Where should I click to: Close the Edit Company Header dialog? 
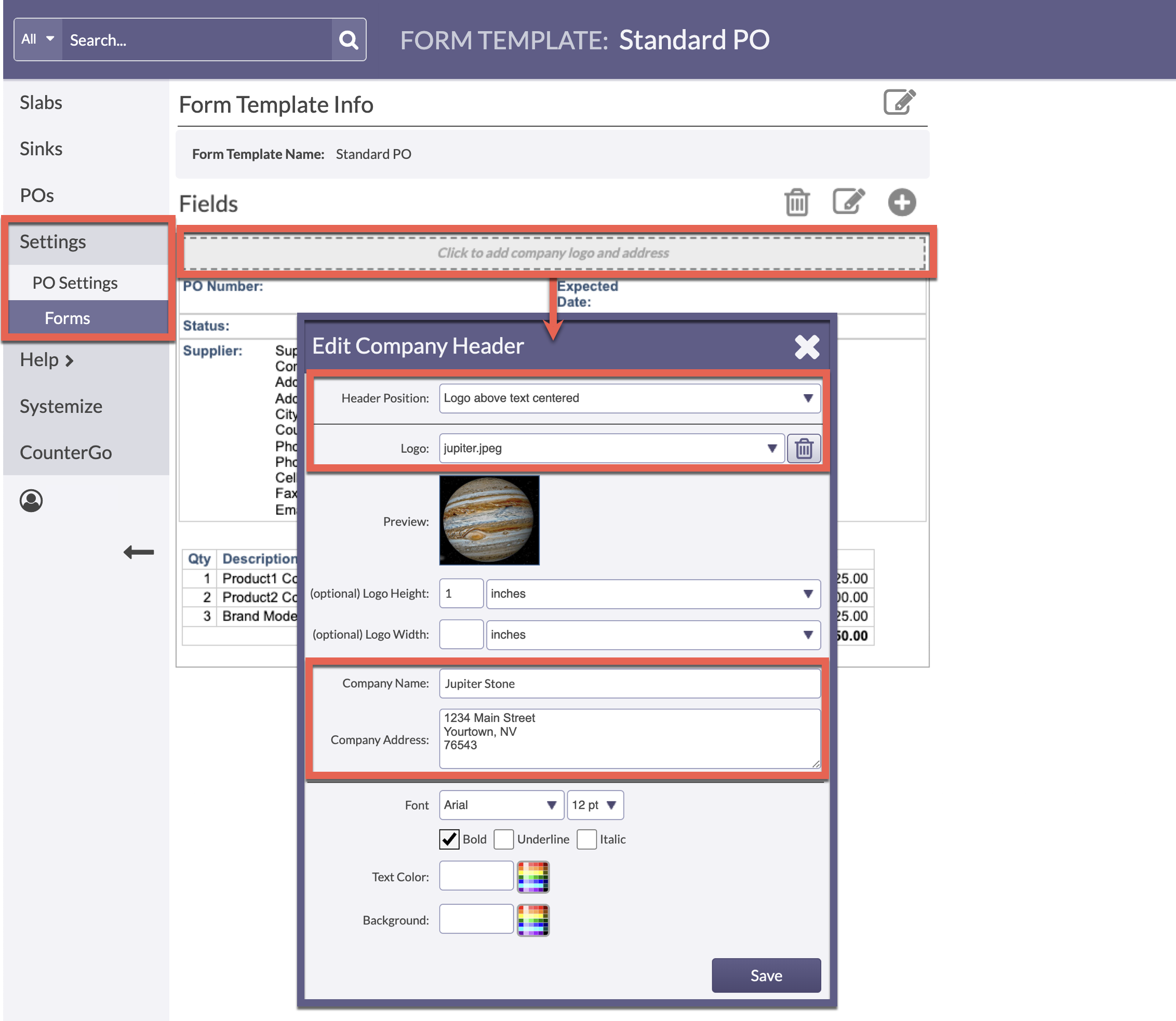click(x=807, y=346)
